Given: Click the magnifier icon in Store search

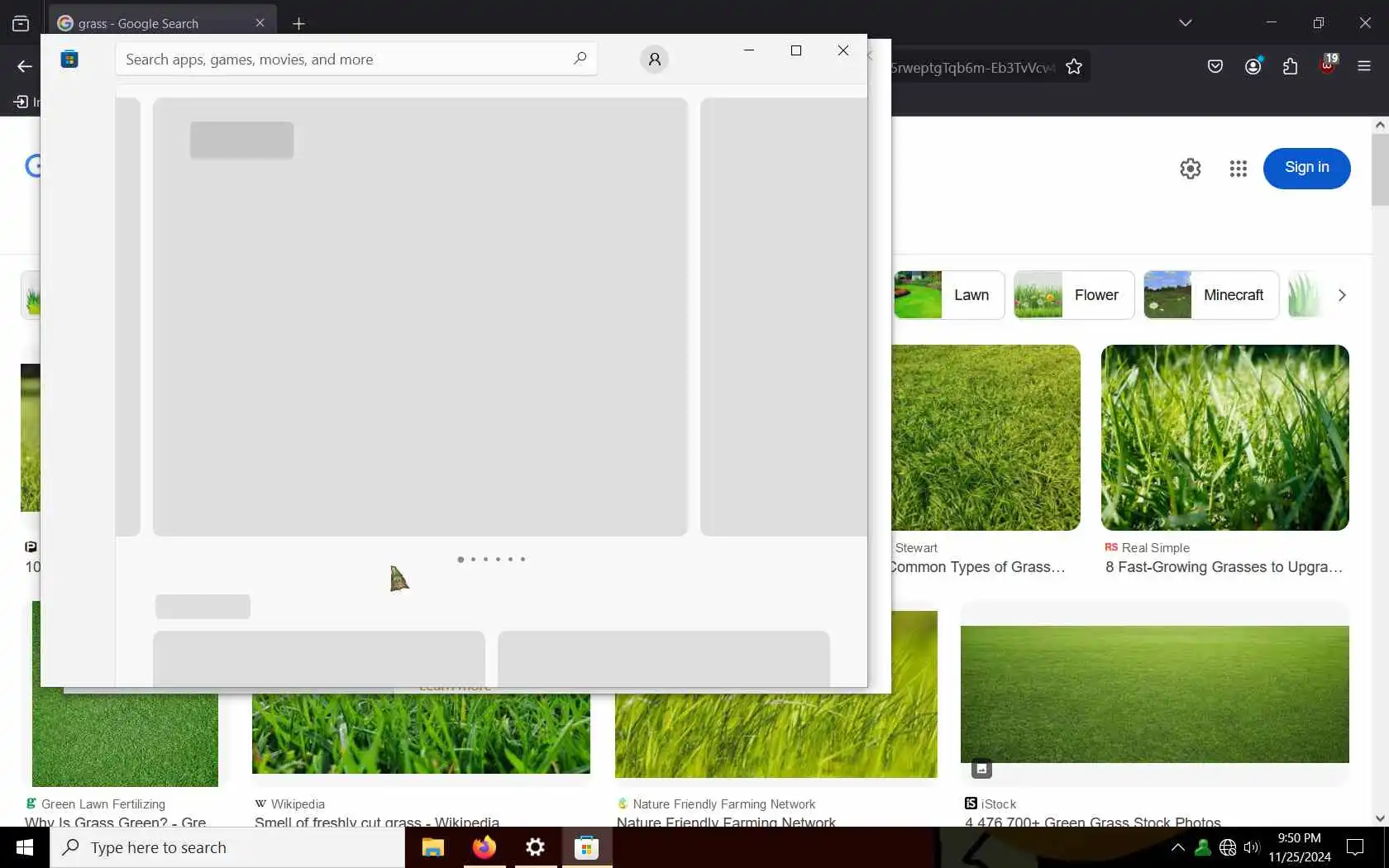Looking at the screenshot, I should click(580, 59).
